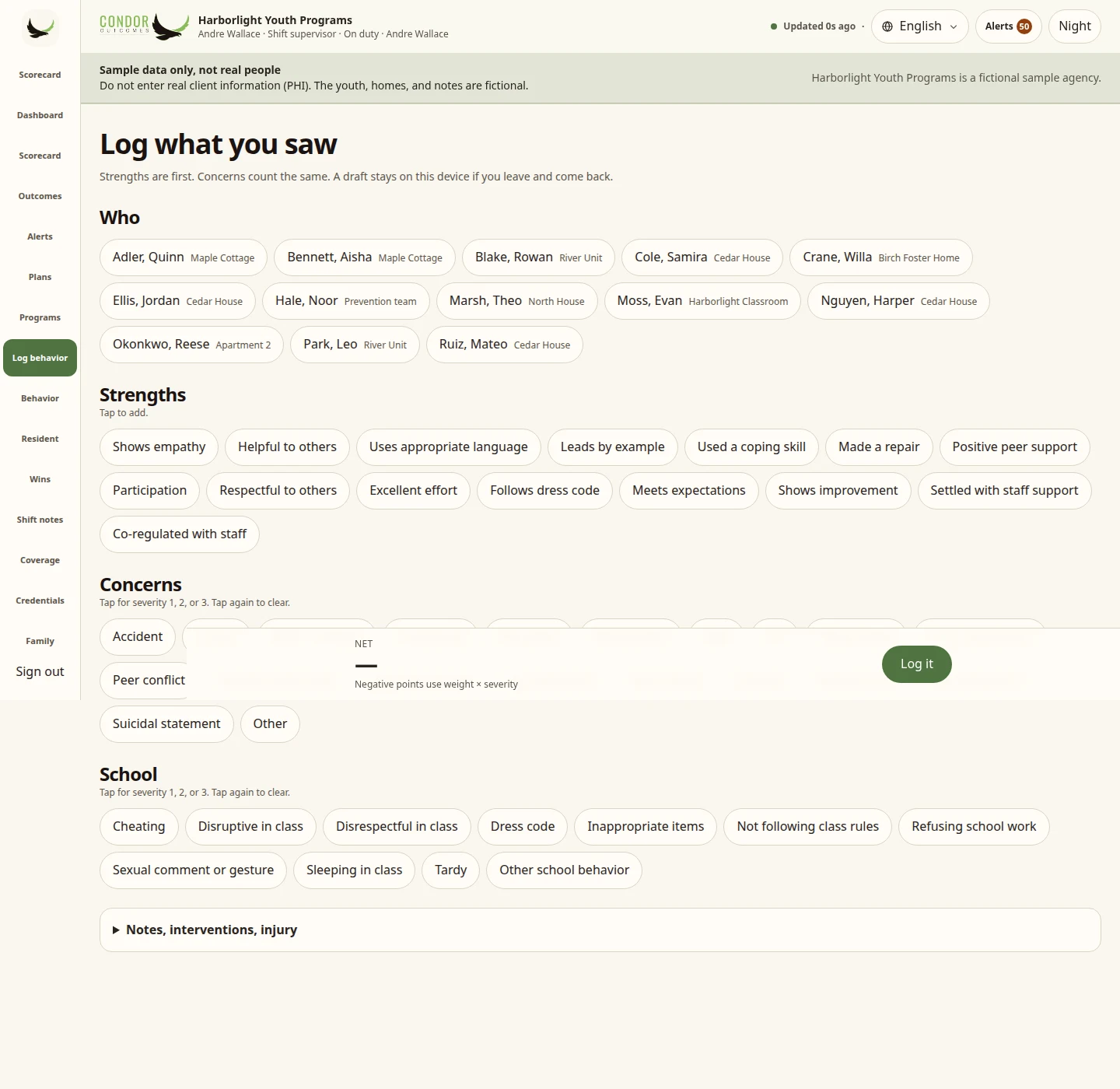The image size is (1120, 1089).
Task: Tap Sleeping in class chip
Action: 354,870
